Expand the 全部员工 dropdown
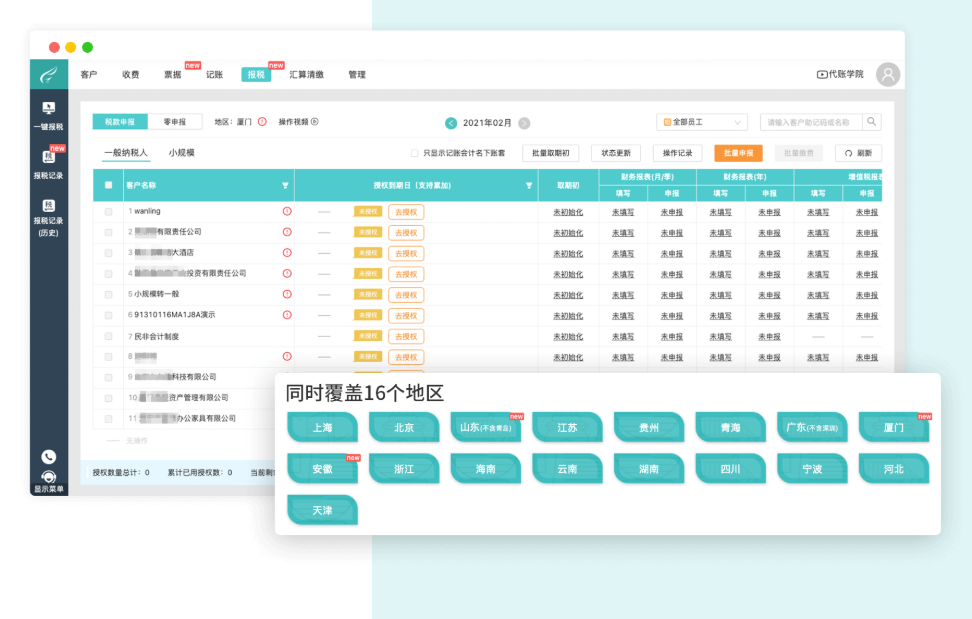Viewport: 972px width, 619px height. tap(701, 122)
